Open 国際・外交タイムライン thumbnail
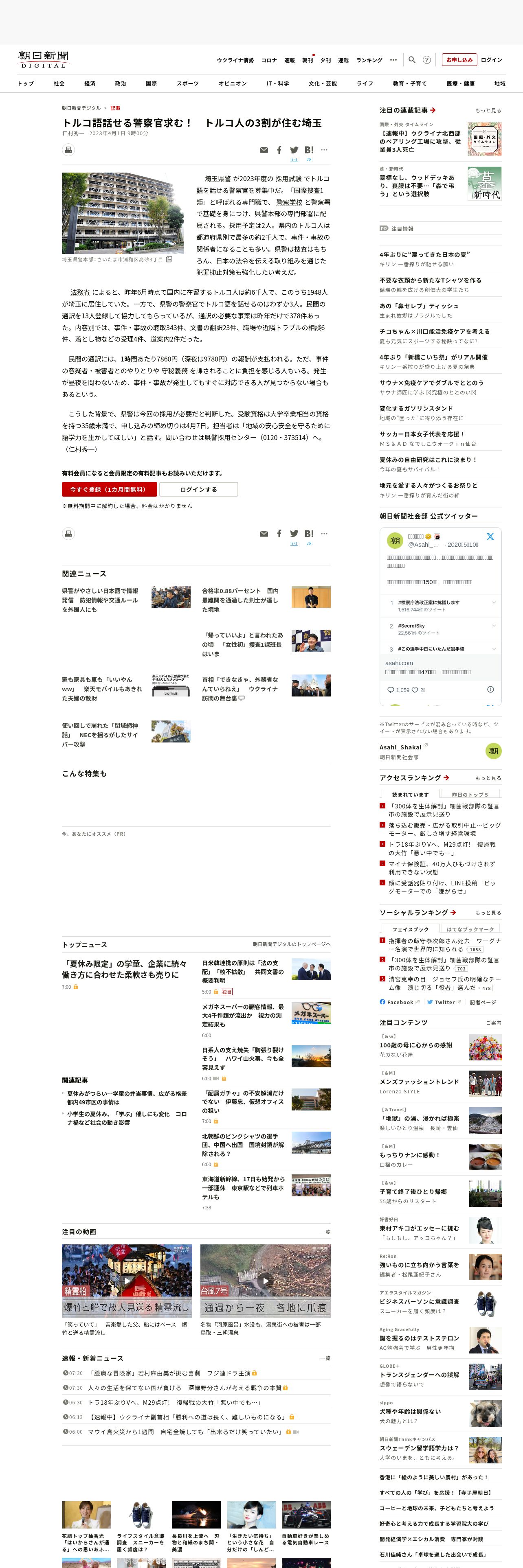This screenshot has width=523, height=1568. coord(485,139)
